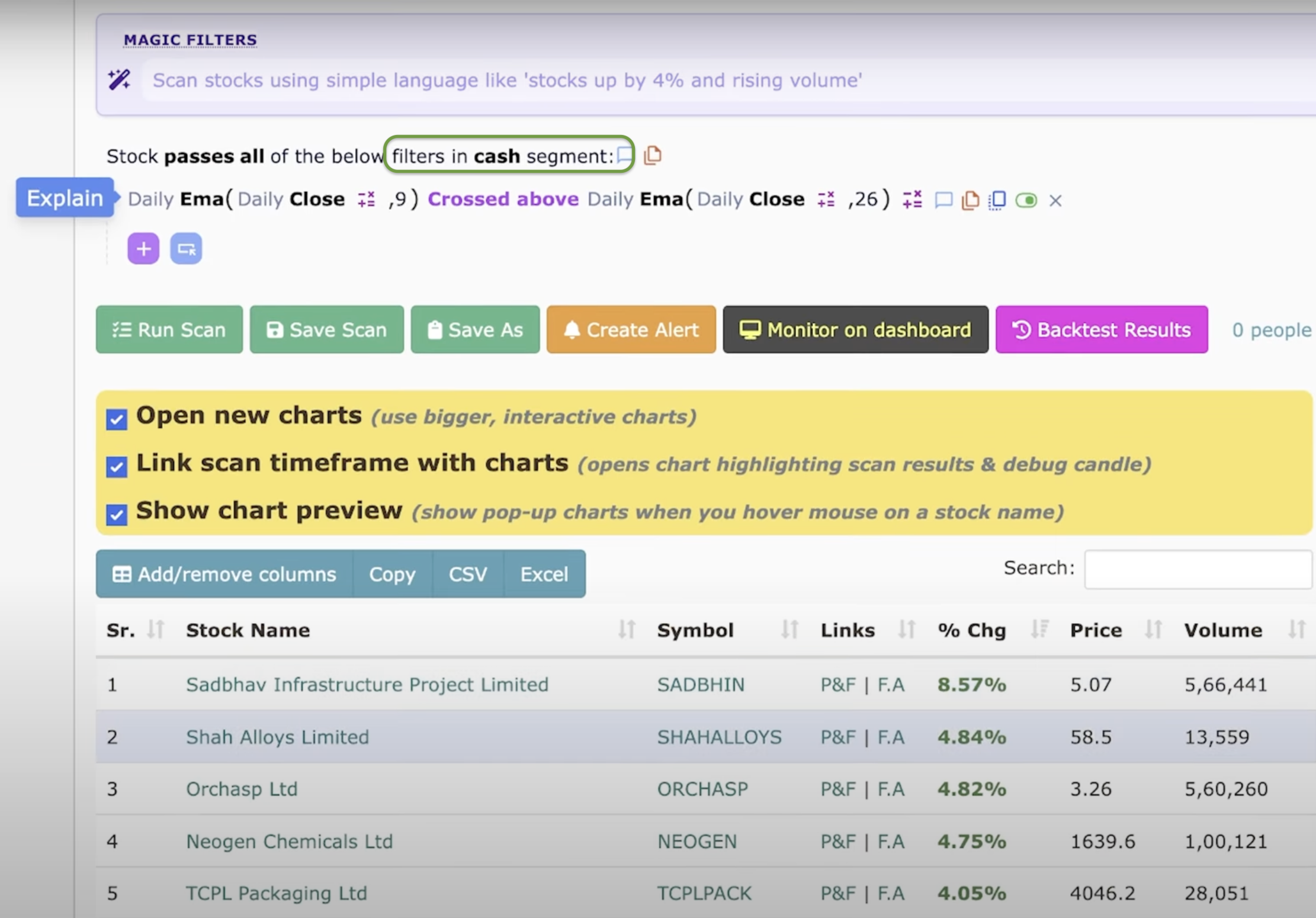Copy the table with the Copy button
This screenshot has height=918, width=1316.
click(x=393, y=574)
